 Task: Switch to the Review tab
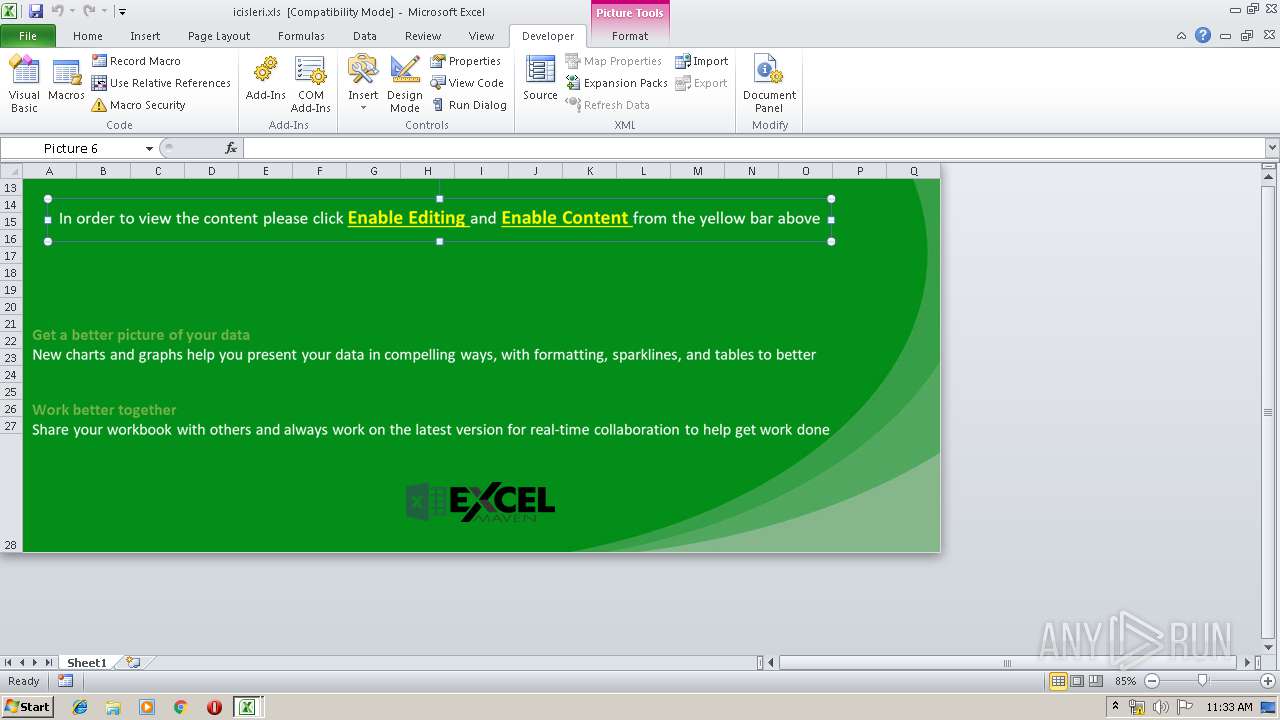(x=423, y=36)
